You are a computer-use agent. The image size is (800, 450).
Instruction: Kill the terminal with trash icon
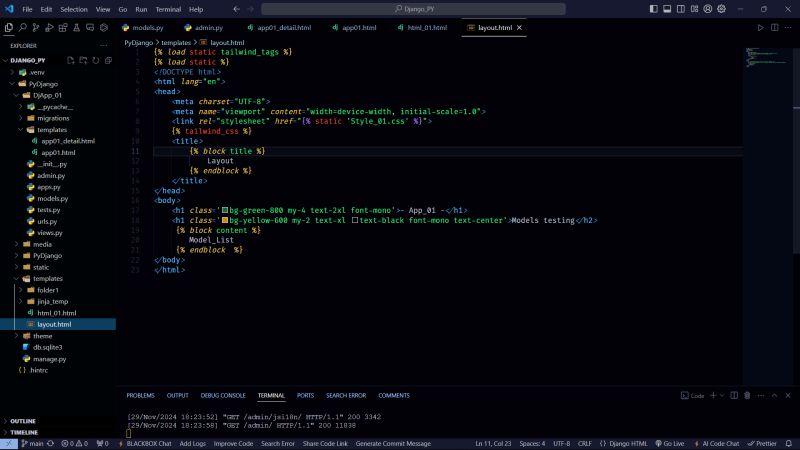(x=747, y=395)
